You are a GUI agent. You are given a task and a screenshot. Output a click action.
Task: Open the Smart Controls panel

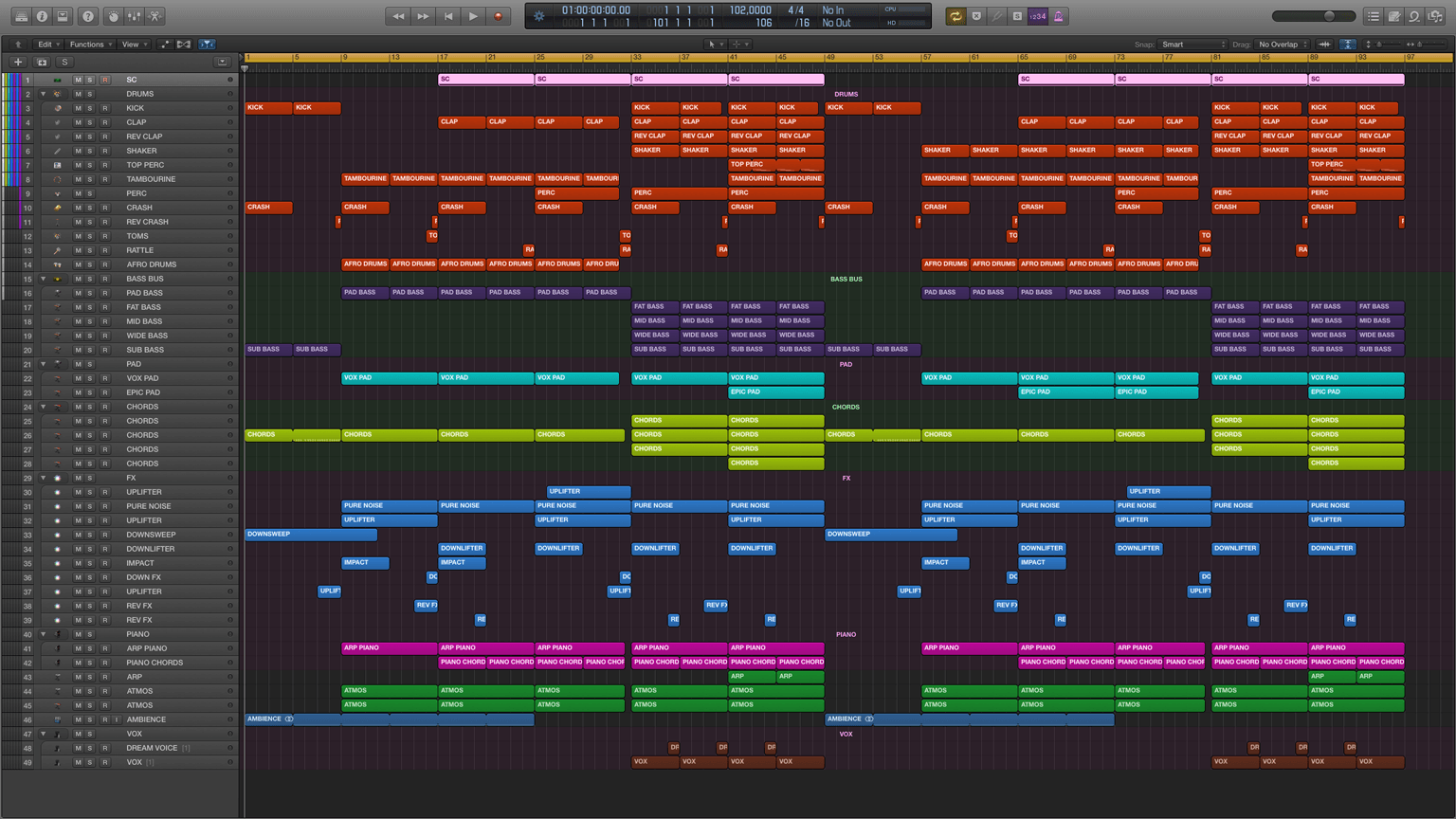point(113,15)
